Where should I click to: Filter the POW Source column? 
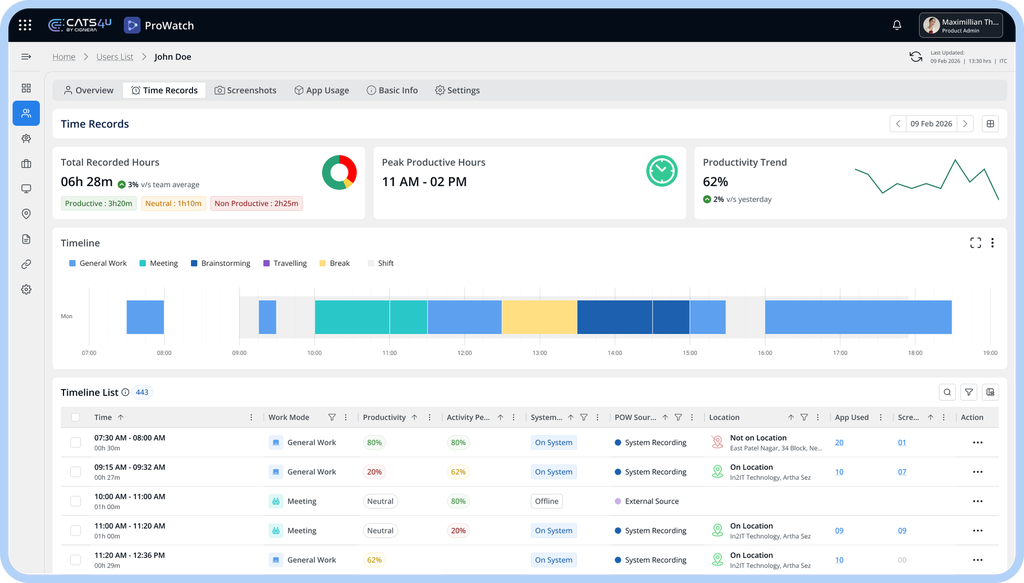(679, 417)
